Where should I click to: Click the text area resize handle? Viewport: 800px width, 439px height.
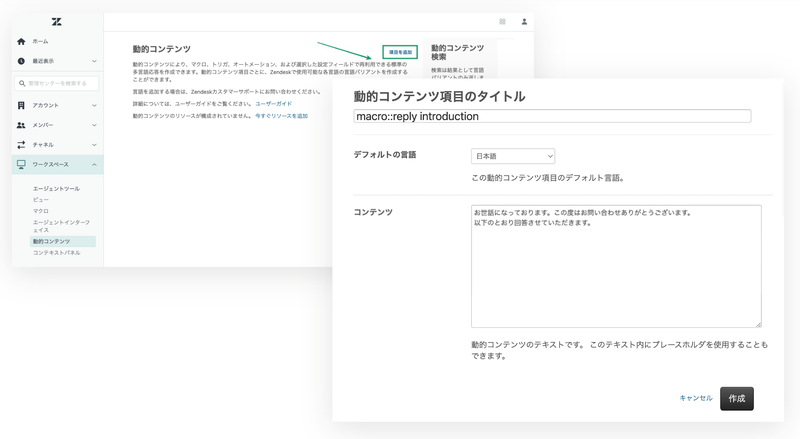click(x=758, y=324)
